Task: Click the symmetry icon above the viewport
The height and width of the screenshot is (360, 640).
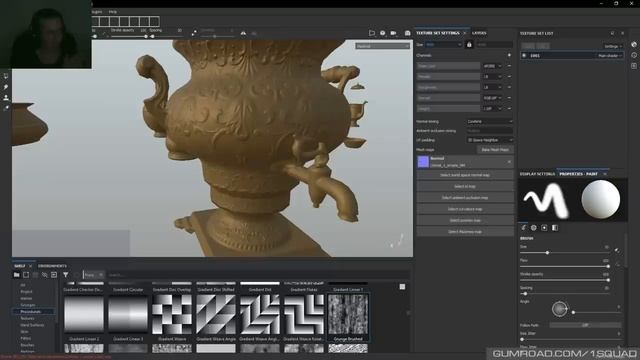Action: click(243, 33)
